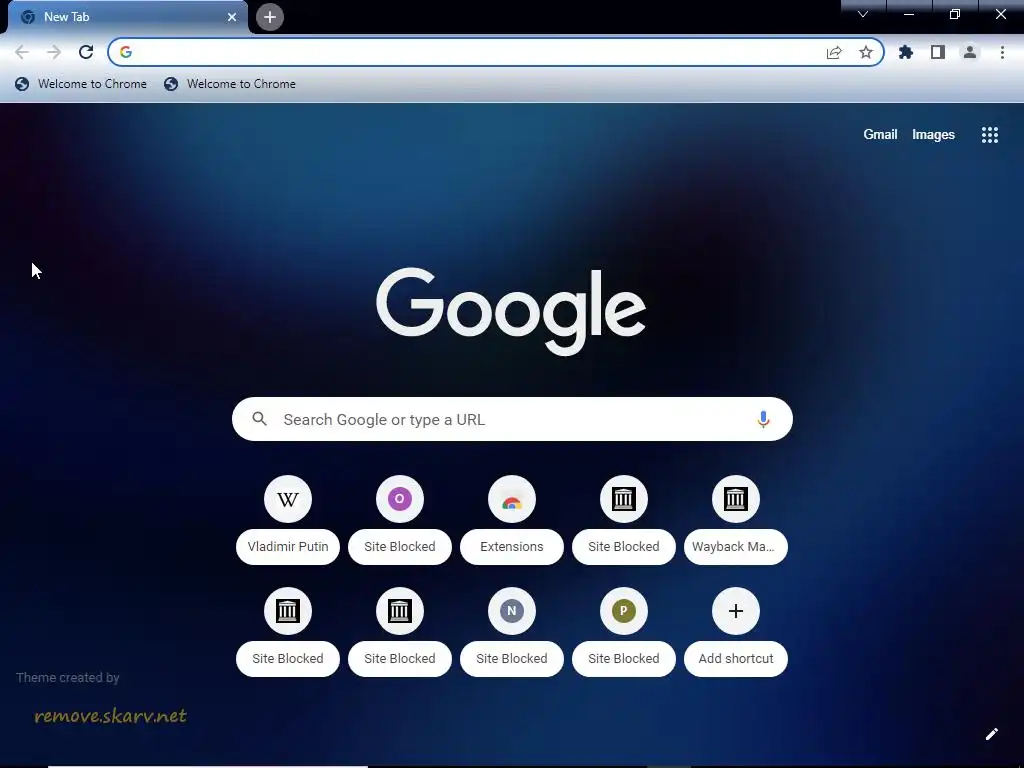Viewport: 1024px width, 768px height.
Task: Customize this page with pencil icon
Action: 991,734
